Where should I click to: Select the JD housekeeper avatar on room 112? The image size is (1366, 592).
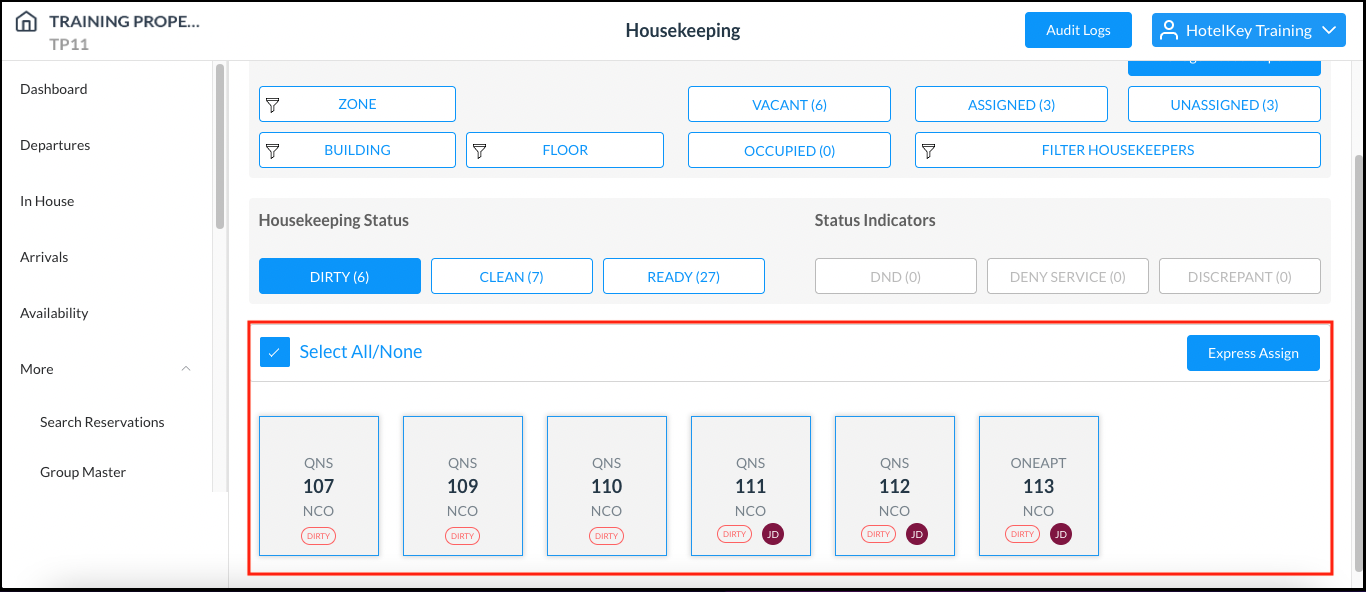tap(916, 534)
